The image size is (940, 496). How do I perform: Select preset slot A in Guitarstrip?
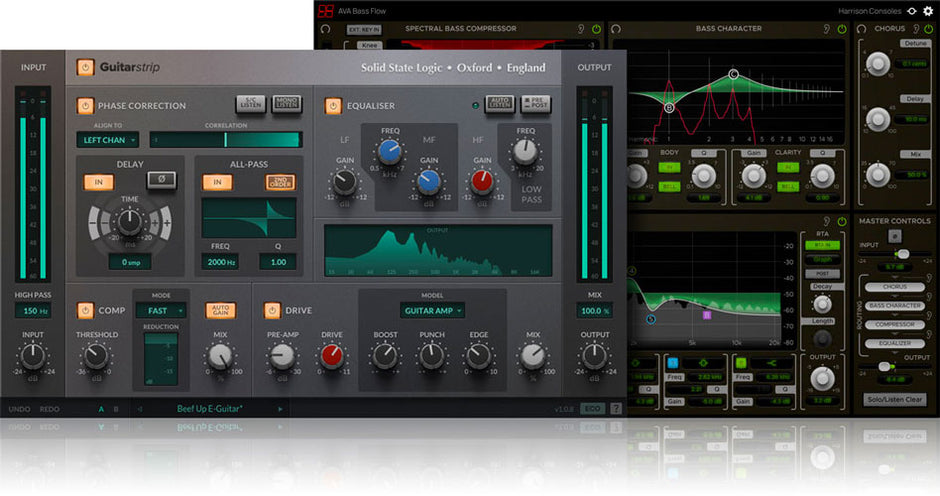(101, 409)
